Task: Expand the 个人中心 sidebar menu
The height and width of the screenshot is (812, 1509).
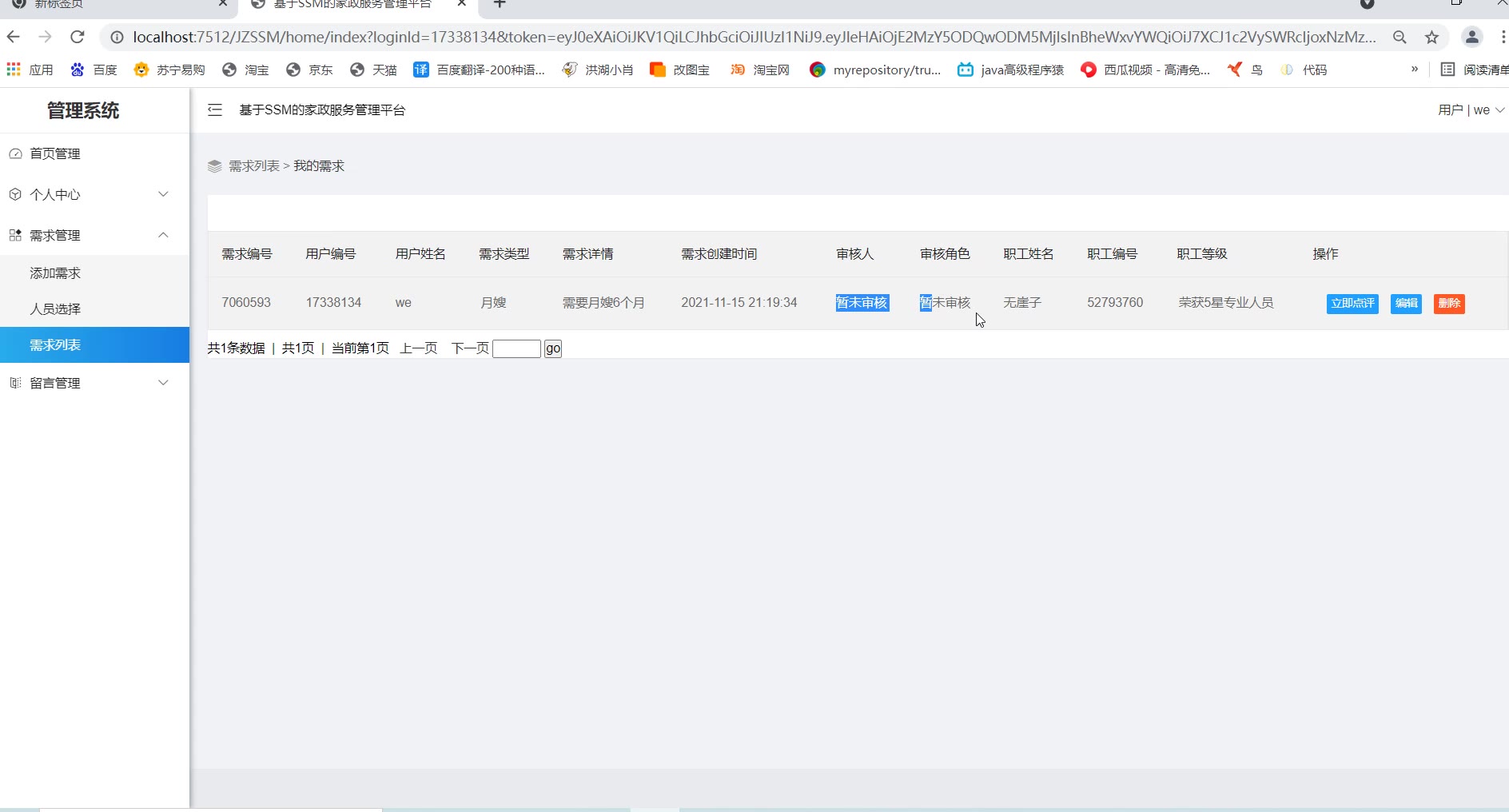Action: pyautogui.click(x=94, y=194)
